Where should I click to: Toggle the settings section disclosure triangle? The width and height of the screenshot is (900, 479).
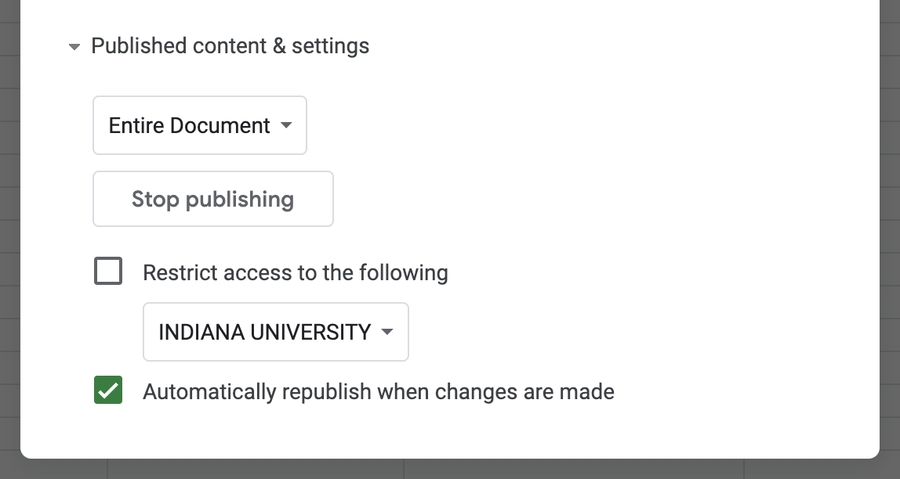(74, 47)
